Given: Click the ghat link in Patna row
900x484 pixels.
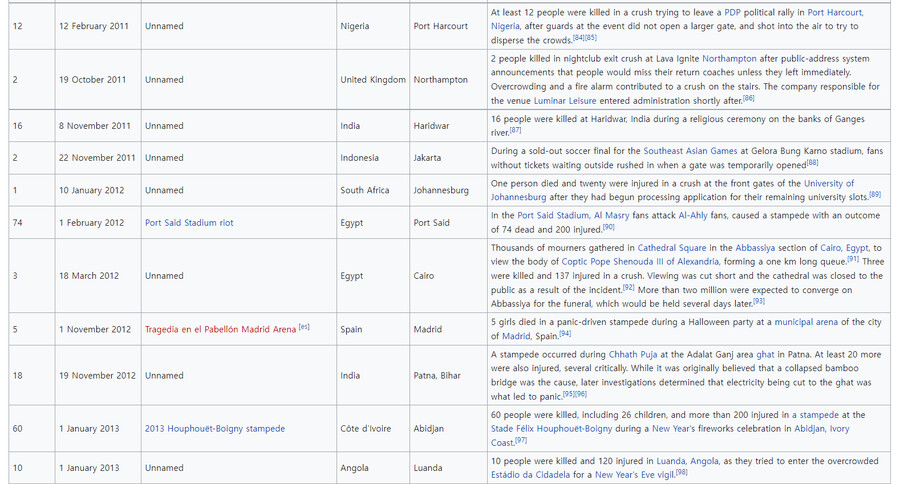Looking at the screenshot, I should pos(765,354).
